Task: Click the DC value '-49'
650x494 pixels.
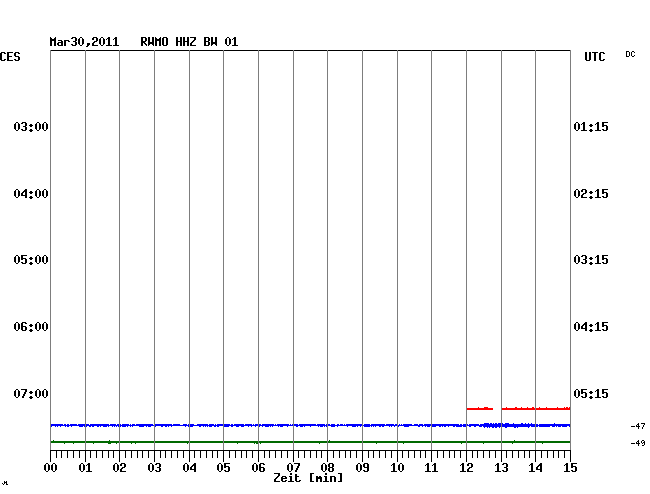Action: (638, 443)
